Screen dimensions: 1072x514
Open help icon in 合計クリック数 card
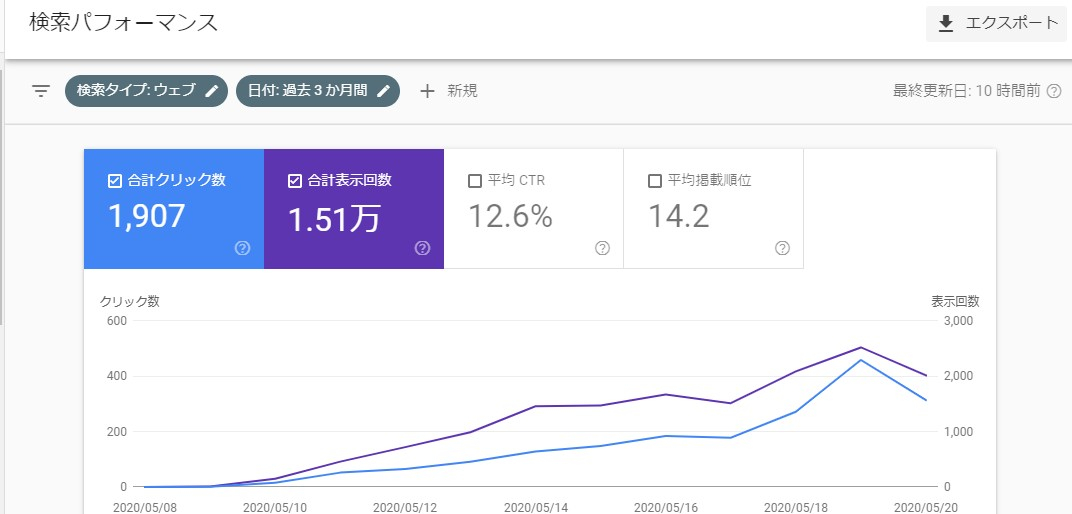[x=242, y=248]
